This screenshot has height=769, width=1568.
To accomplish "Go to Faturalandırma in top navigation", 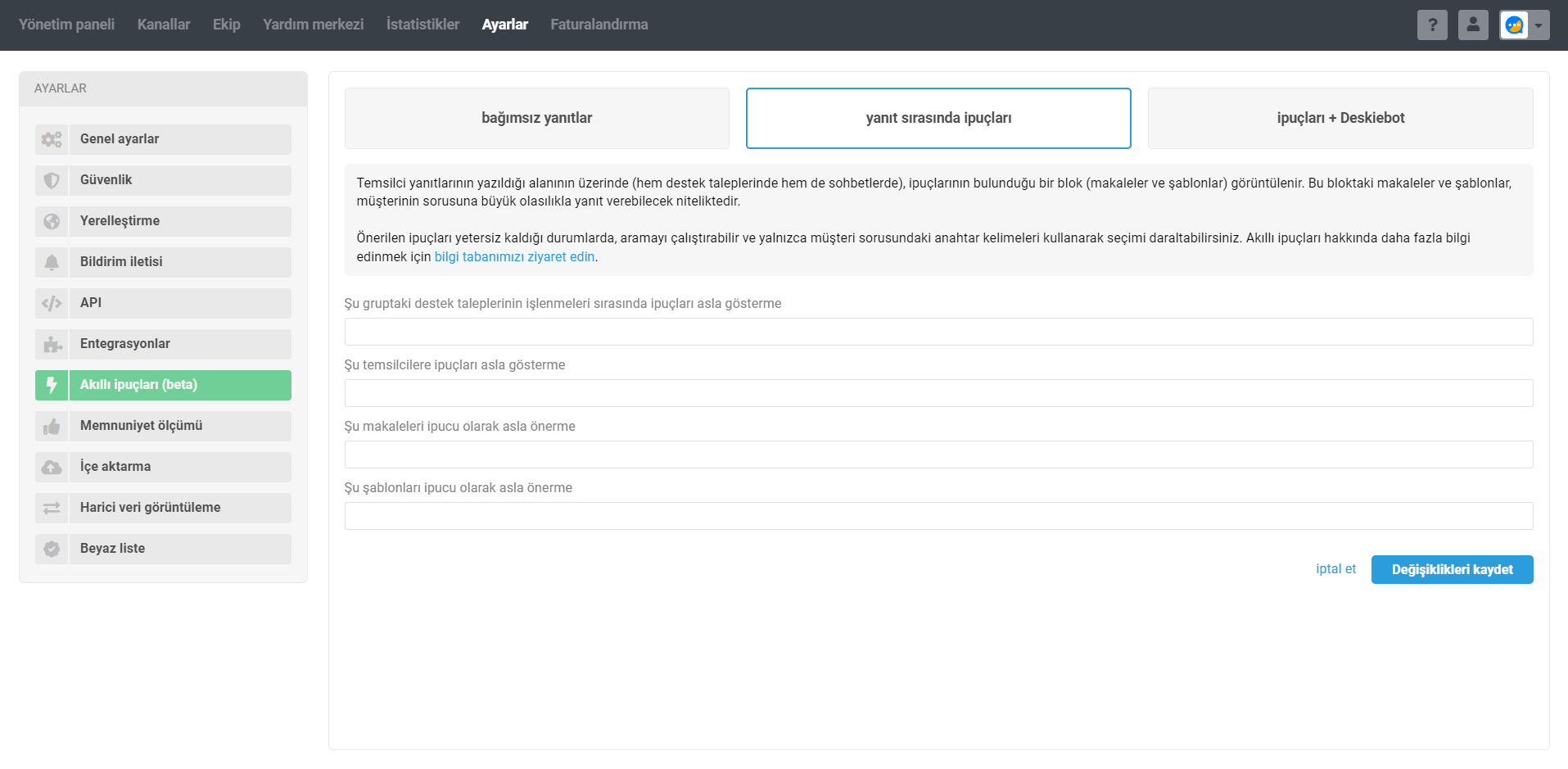I will (599, 25).
